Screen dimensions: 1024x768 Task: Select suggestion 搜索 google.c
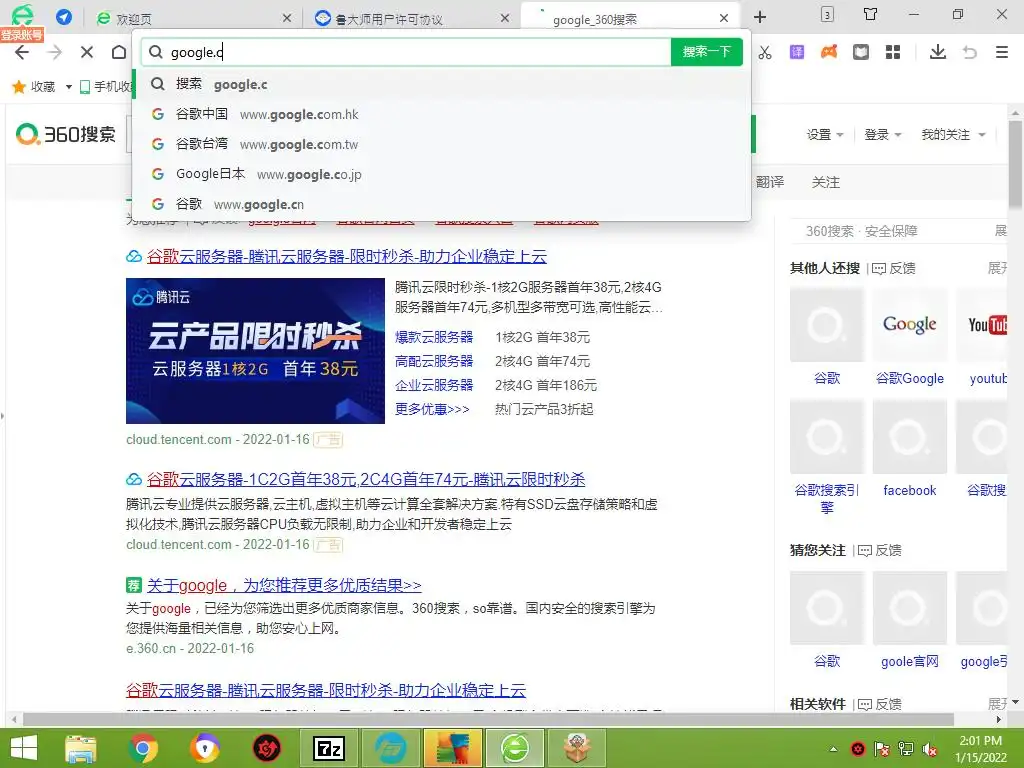[x=441, y=84]
